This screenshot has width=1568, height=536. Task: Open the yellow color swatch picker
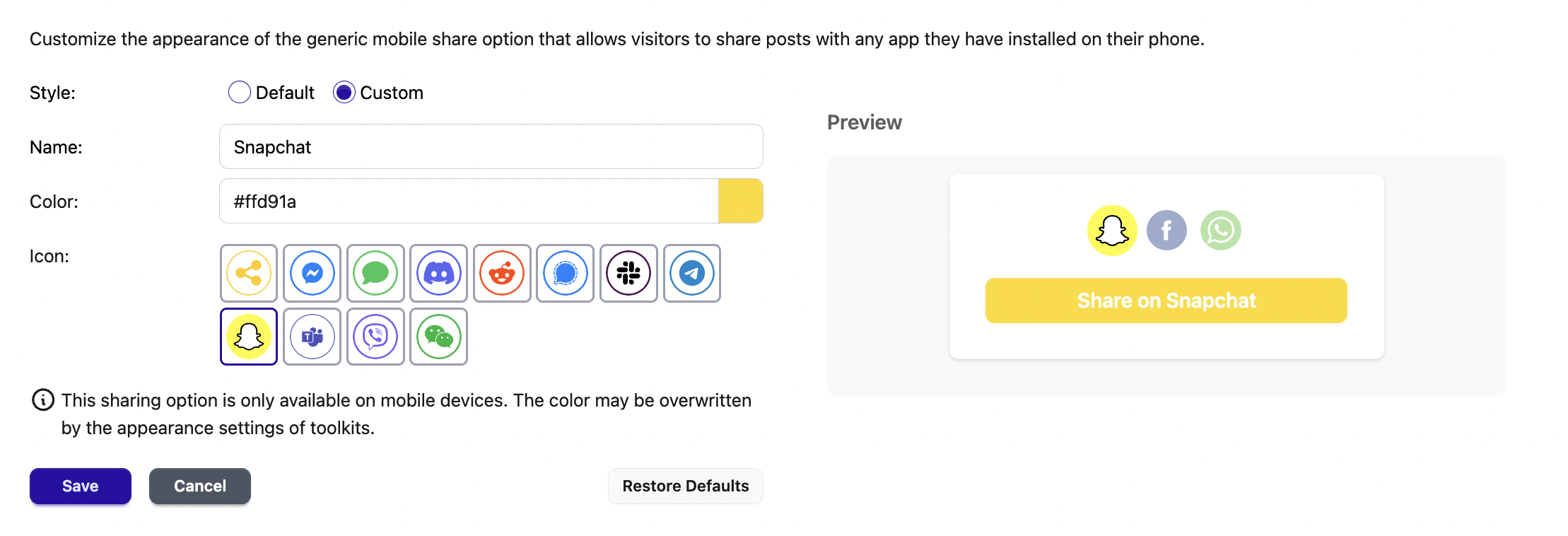tap(741, 201)
